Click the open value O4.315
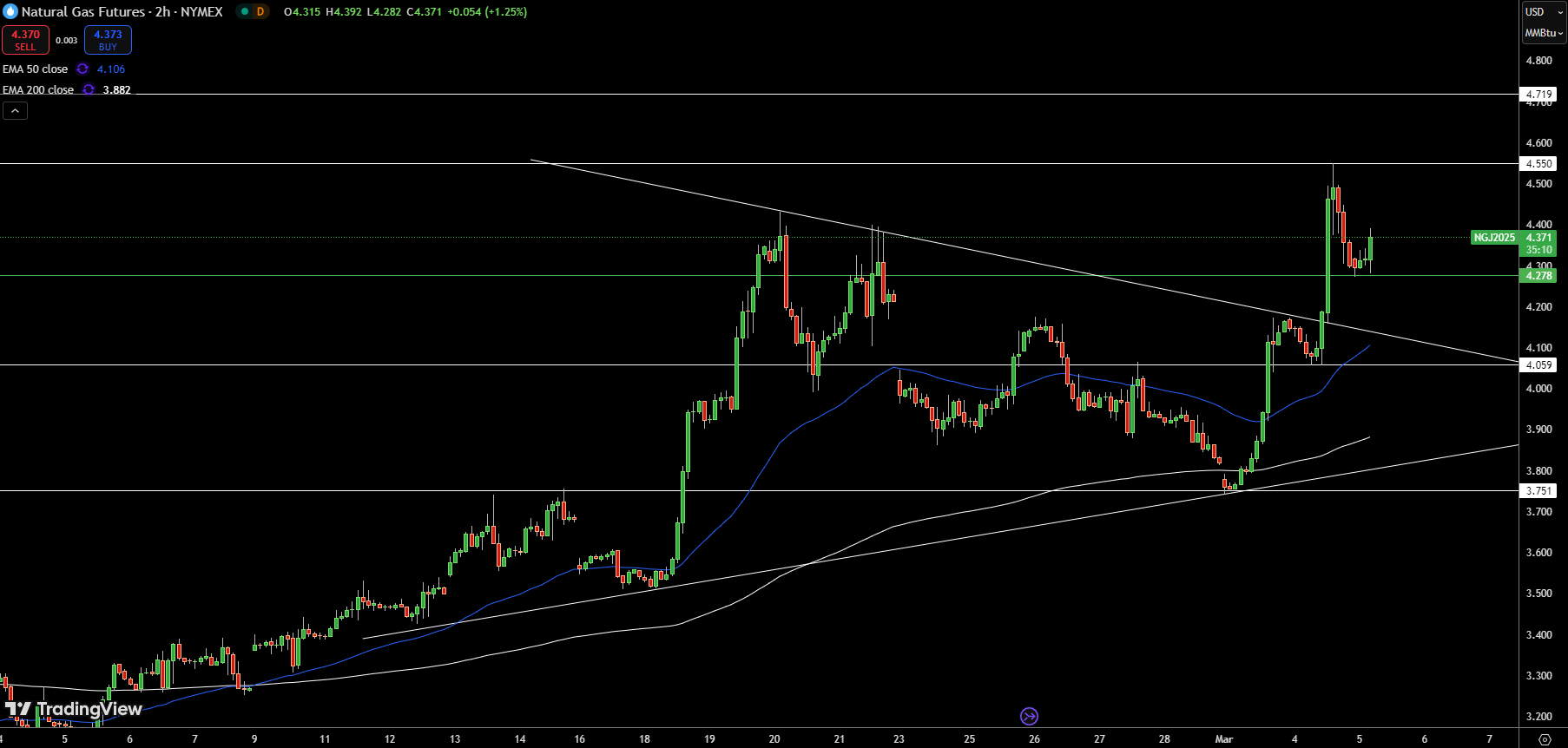 pos(302,11)
